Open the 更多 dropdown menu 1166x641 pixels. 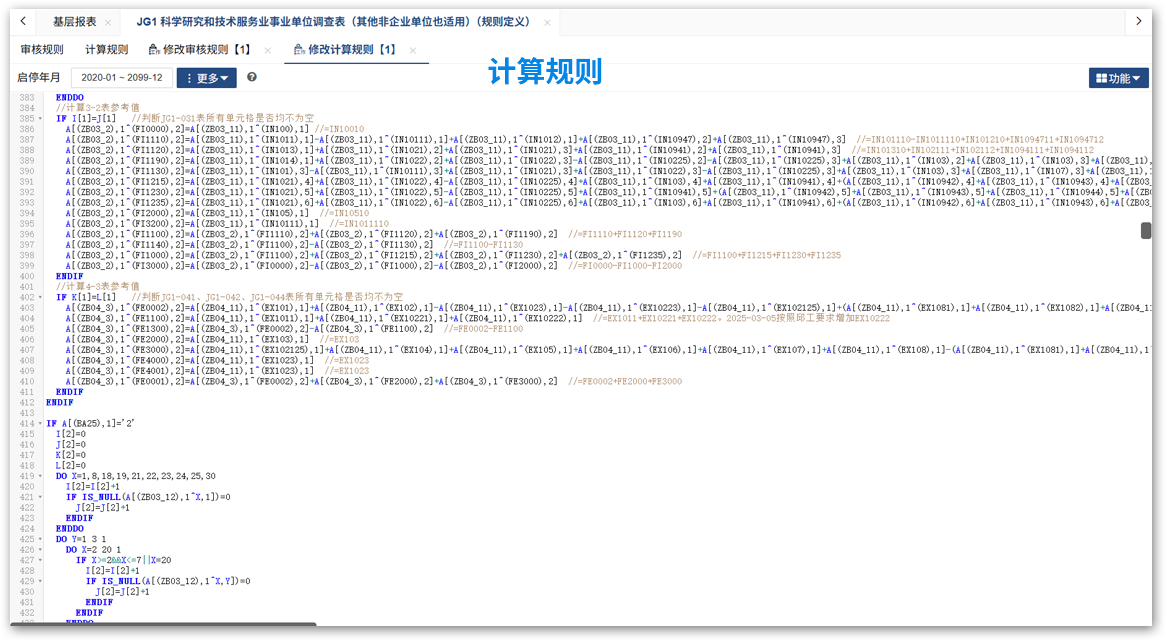[206, 78]
